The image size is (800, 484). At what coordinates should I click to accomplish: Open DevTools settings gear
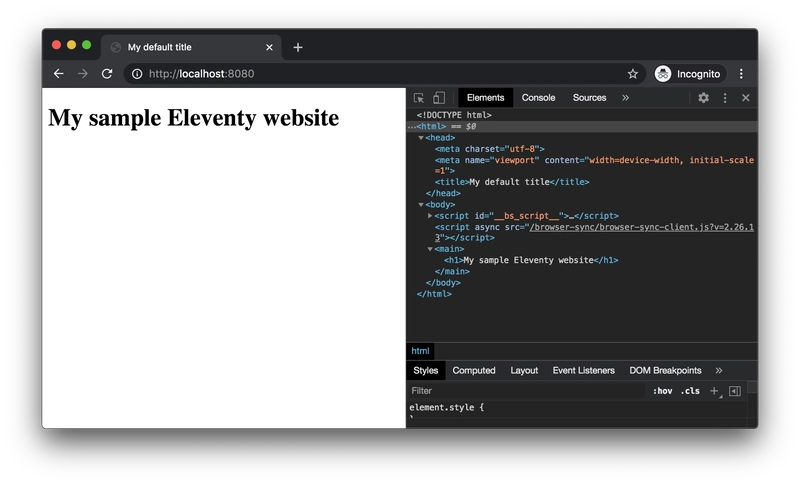point(704,98)
